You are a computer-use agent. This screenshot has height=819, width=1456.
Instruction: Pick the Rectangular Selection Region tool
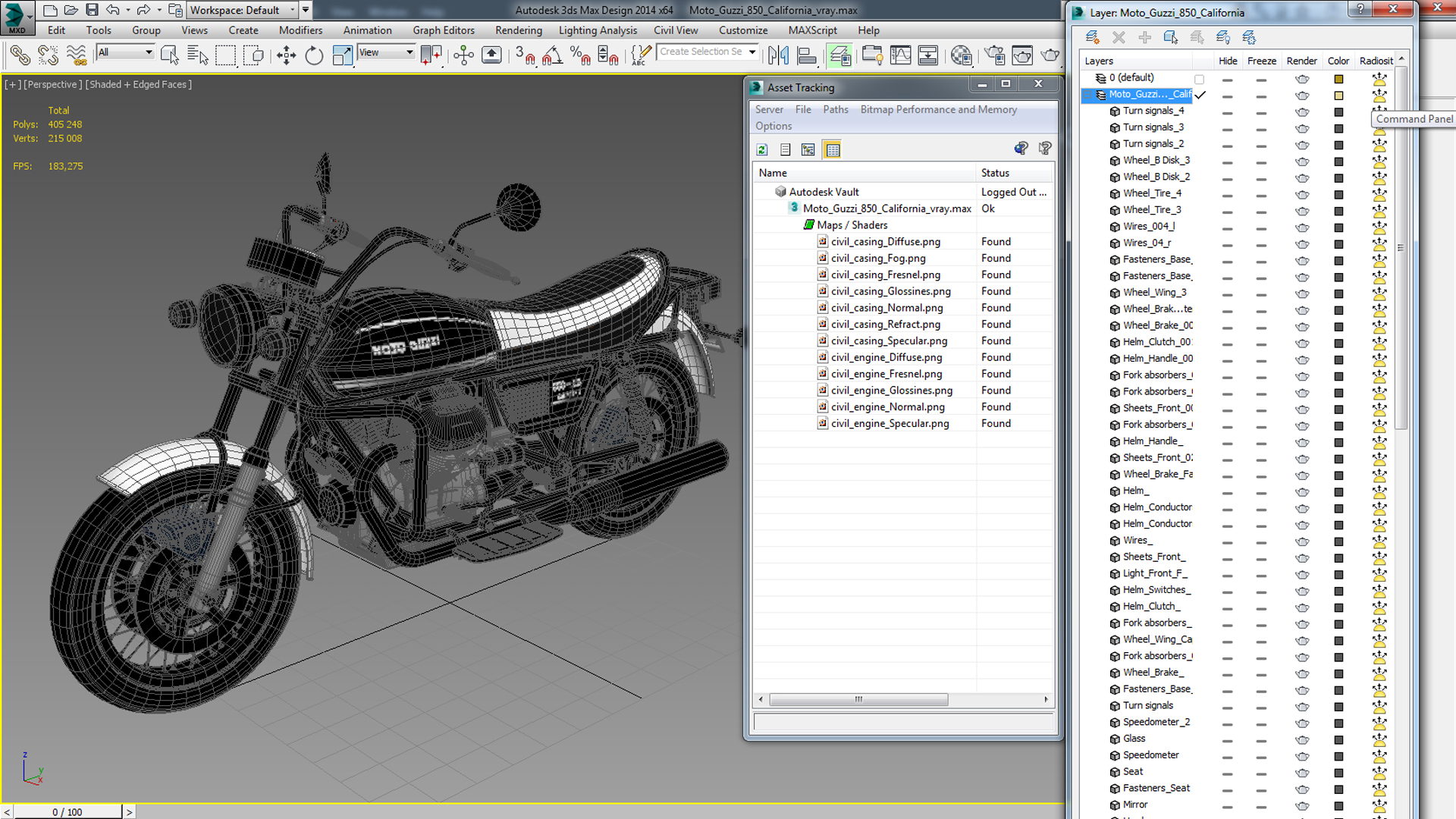[x=225, y=55]
